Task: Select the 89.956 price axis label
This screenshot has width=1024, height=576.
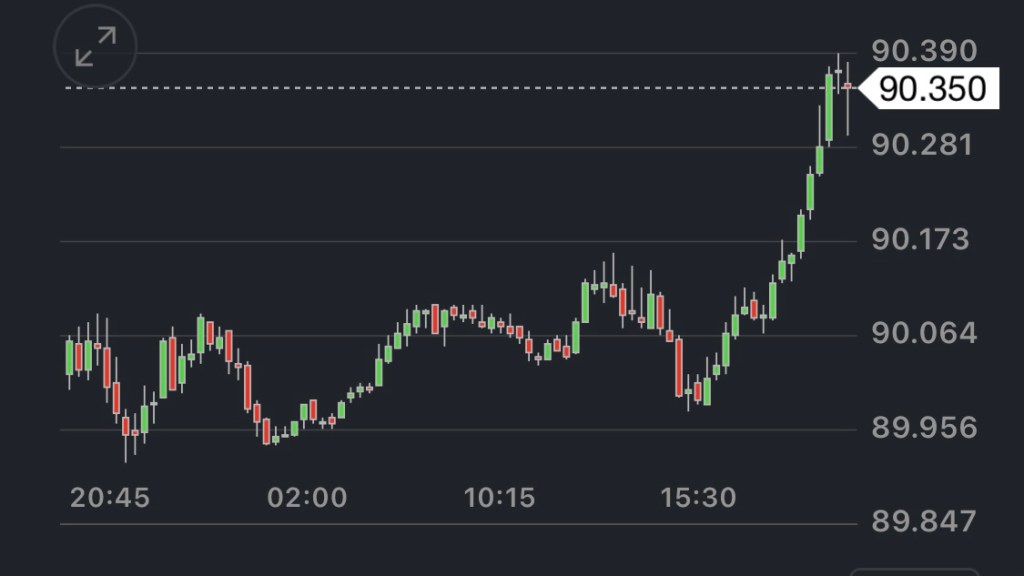Action: (x=922, y=428)
